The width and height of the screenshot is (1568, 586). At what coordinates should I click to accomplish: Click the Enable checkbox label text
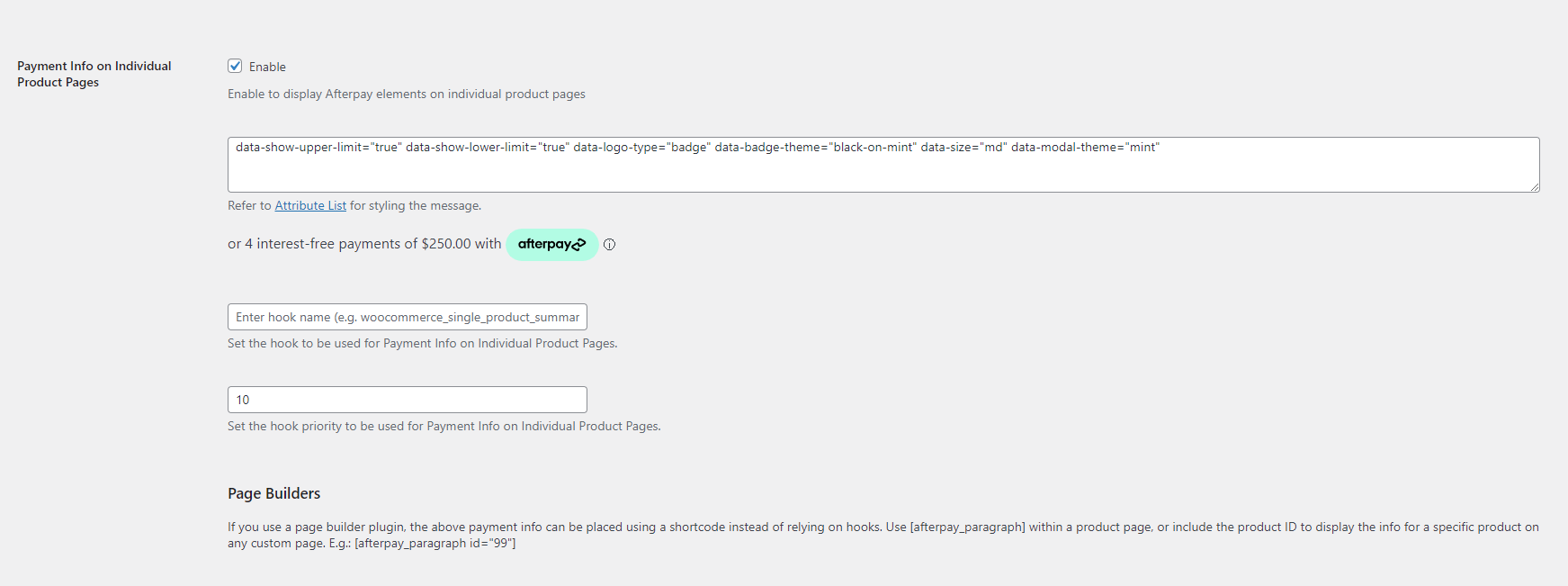point(267,67)
